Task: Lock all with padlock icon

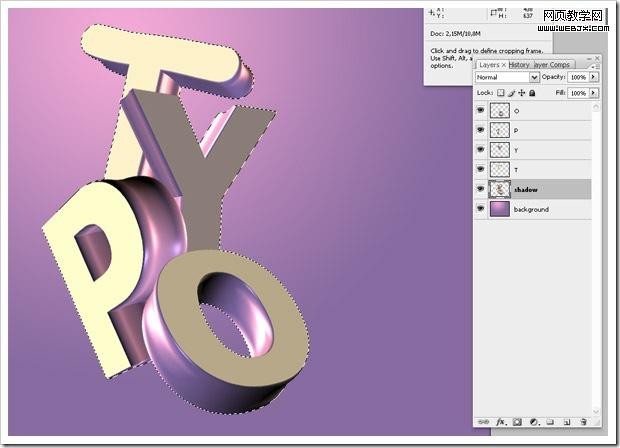Action: click(532, 93)
